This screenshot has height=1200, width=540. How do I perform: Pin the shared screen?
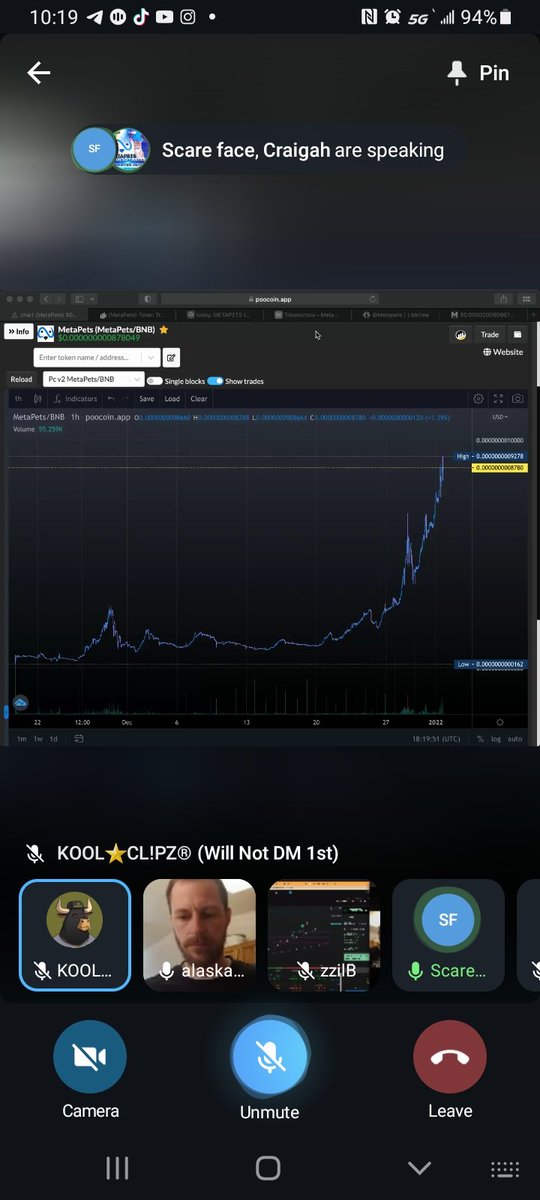(x=479, y=73)
